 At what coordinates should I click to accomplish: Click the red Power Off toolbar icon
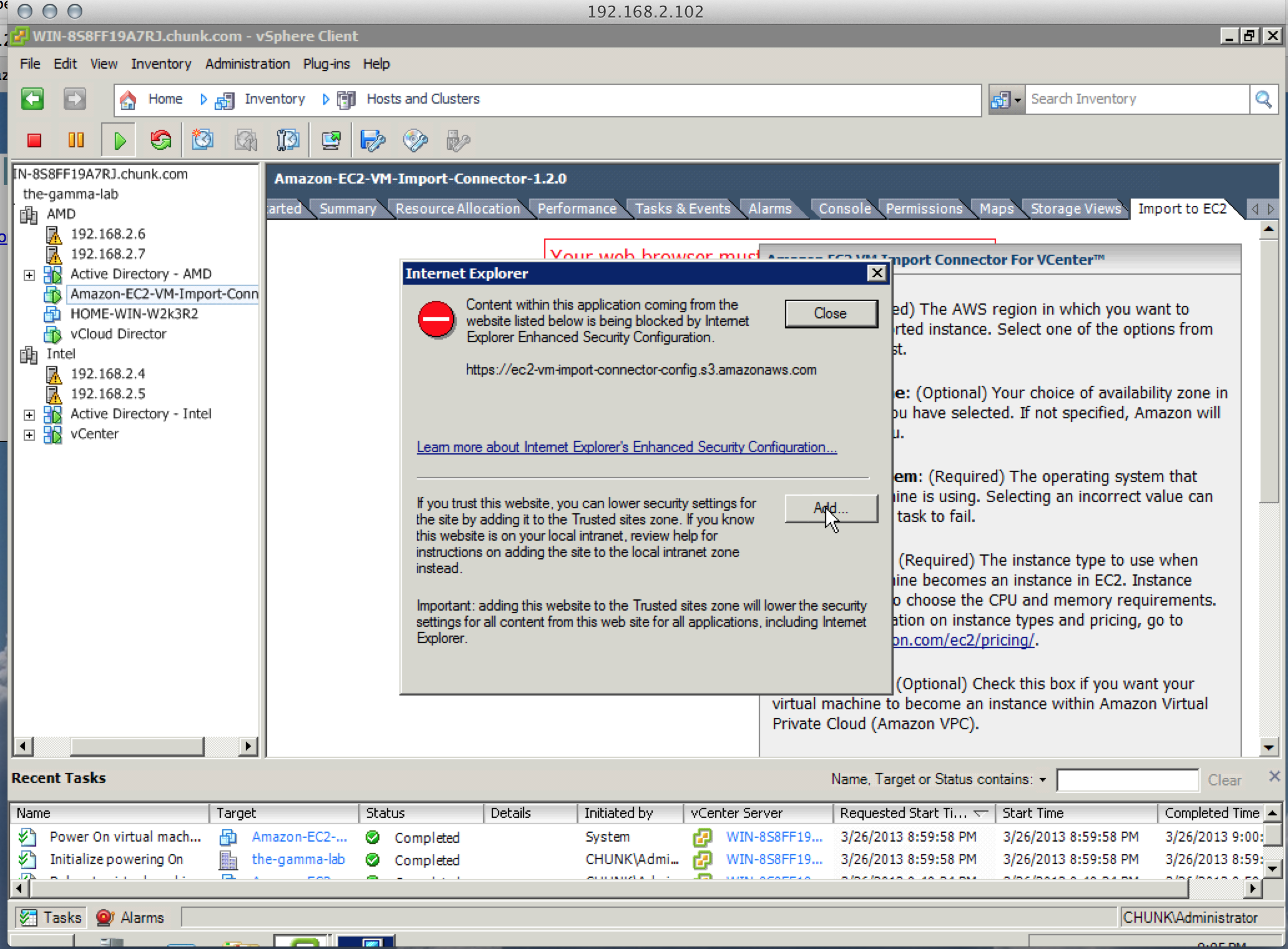point(34,140)
